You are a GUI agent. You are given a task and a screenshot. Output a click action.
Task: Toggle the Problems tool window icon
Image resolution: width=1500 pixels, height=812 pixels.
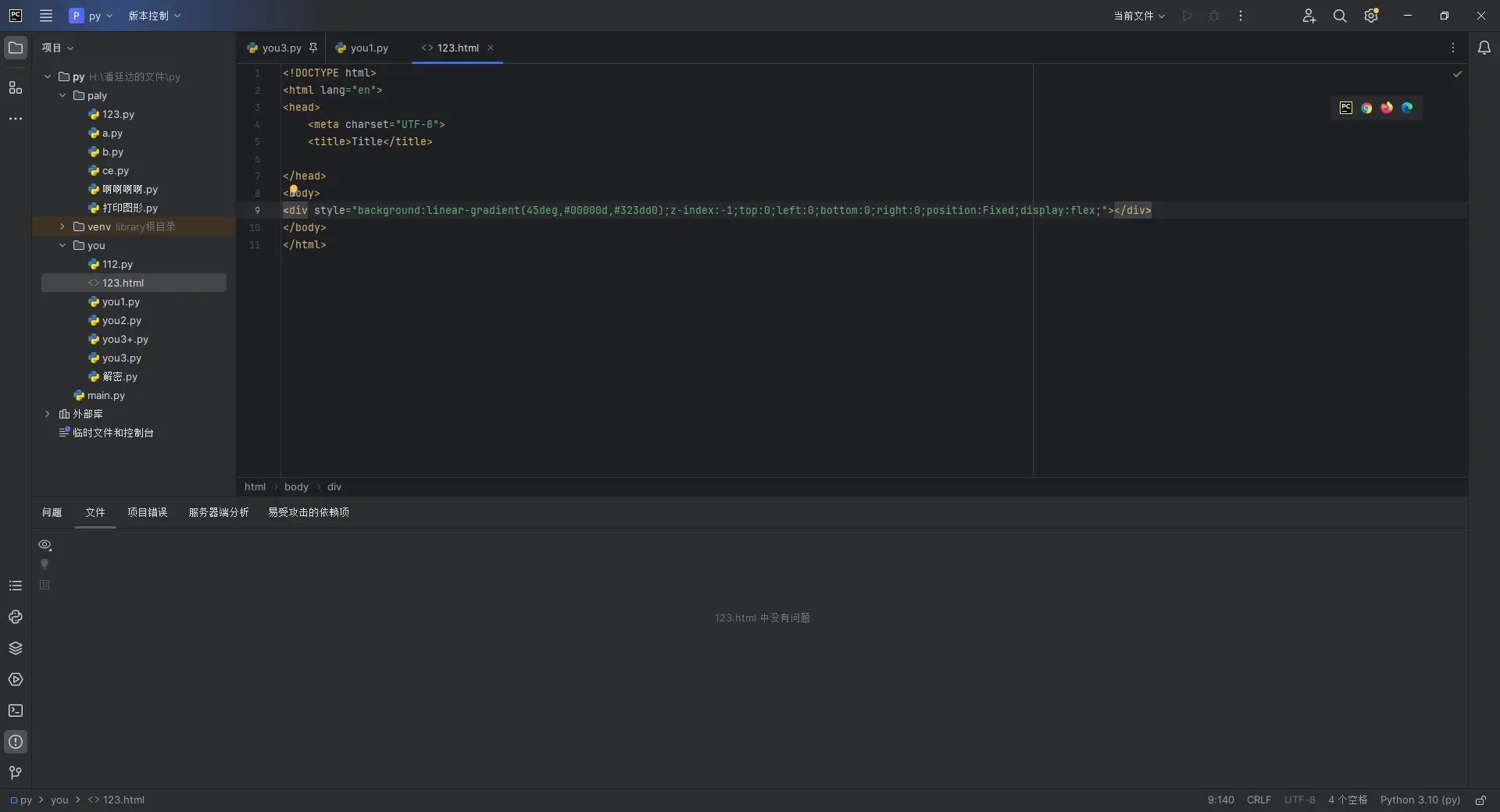(x=16, y=742)
